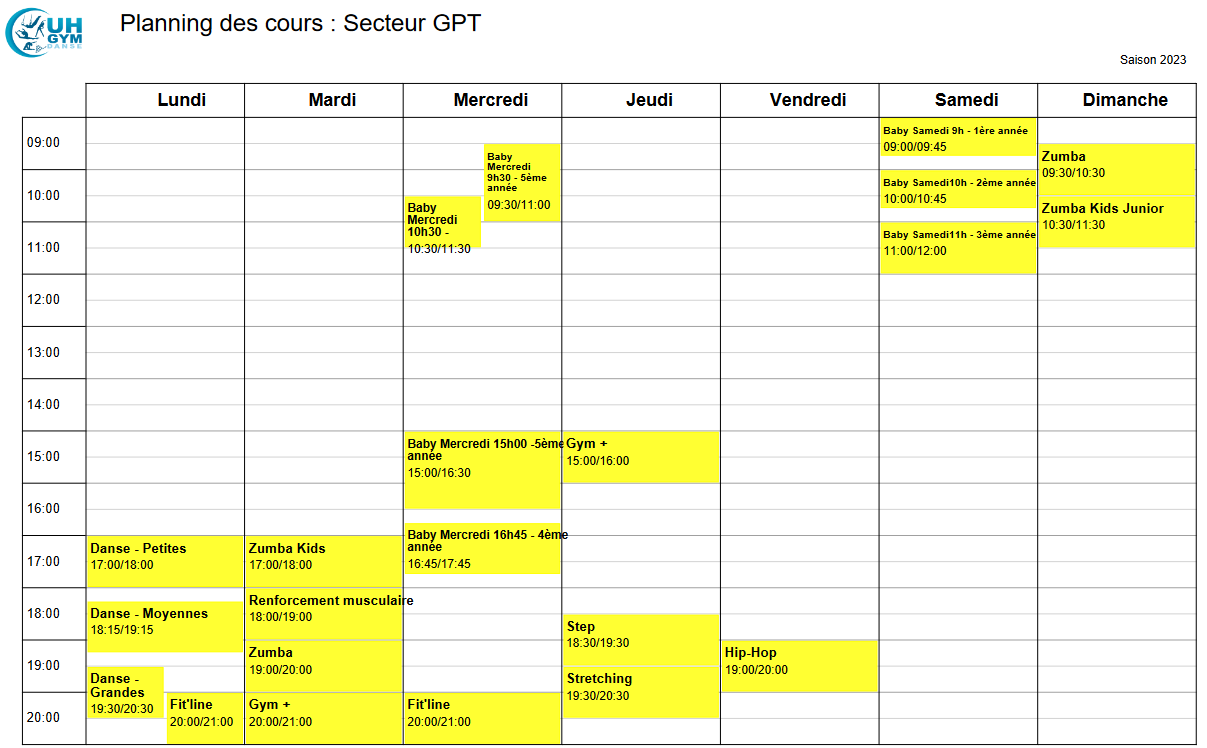Click the Mercredi day header

pyautogui.click(x=490, y=100)
